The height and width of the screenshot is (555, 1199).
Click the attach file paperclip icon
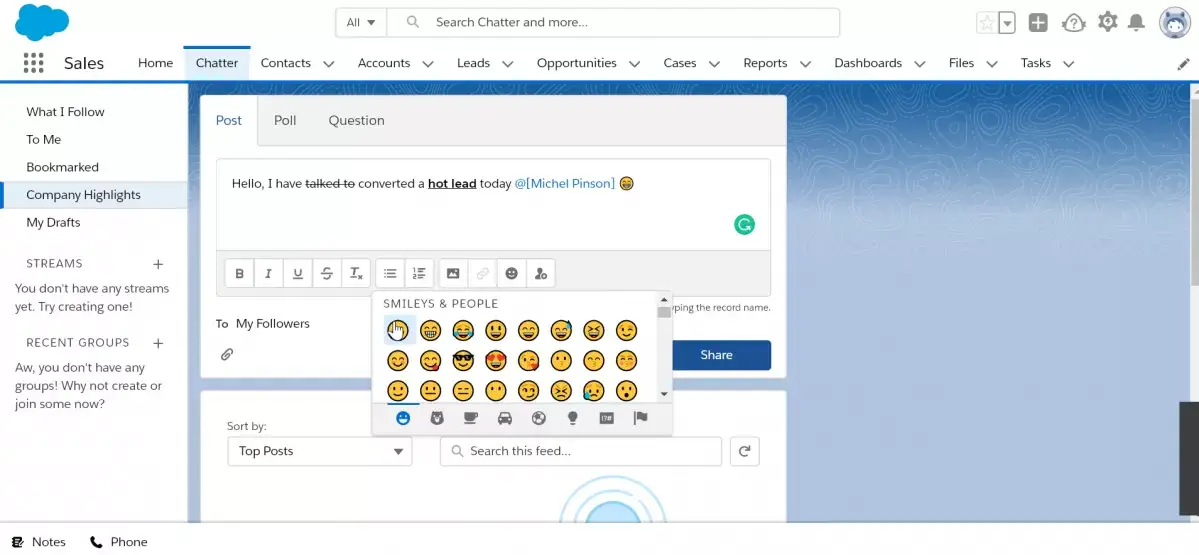point(226,354)
